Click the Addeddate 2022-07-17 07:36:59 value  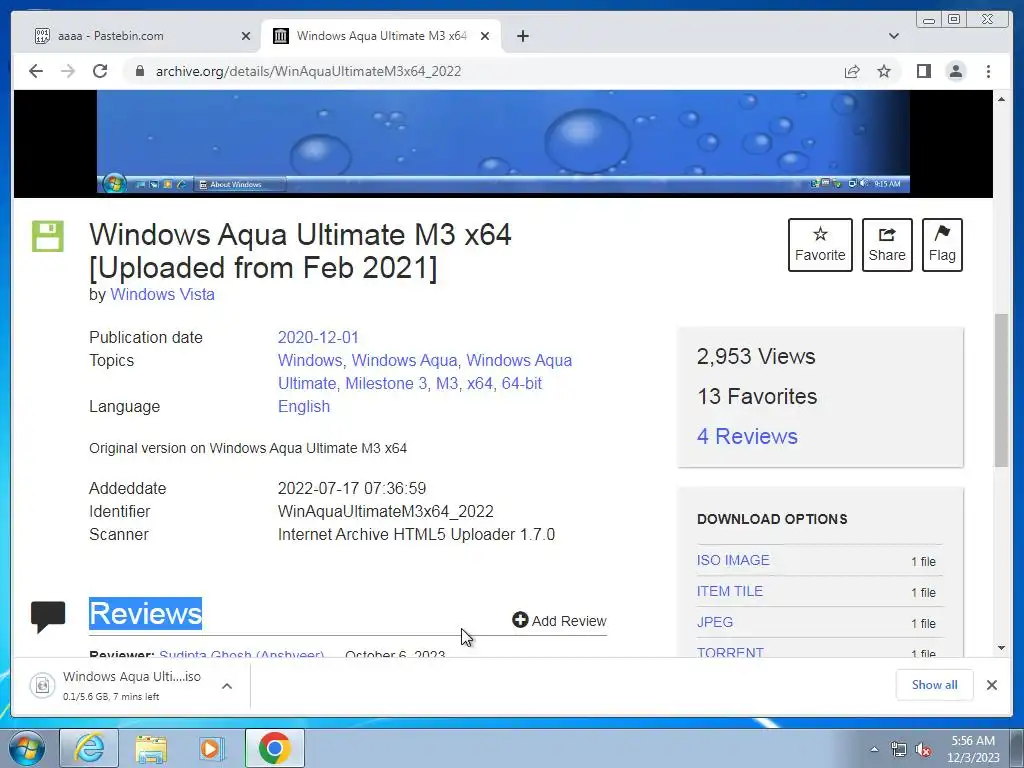coord(351,488)
